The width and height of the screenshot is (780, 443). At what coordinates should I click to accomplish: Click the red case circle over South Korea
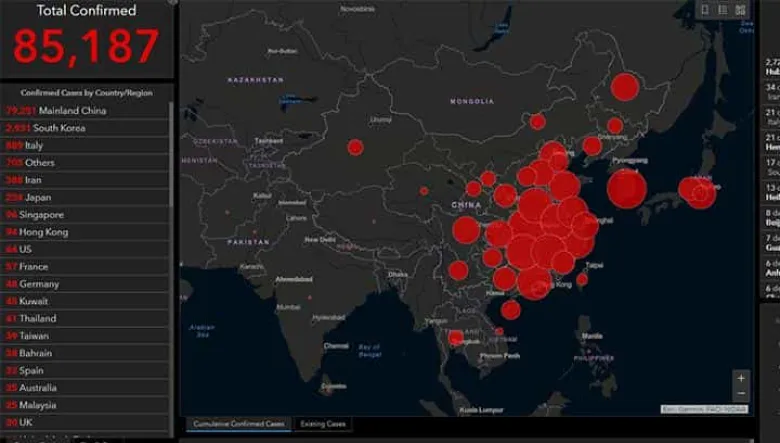pos(627,187)
